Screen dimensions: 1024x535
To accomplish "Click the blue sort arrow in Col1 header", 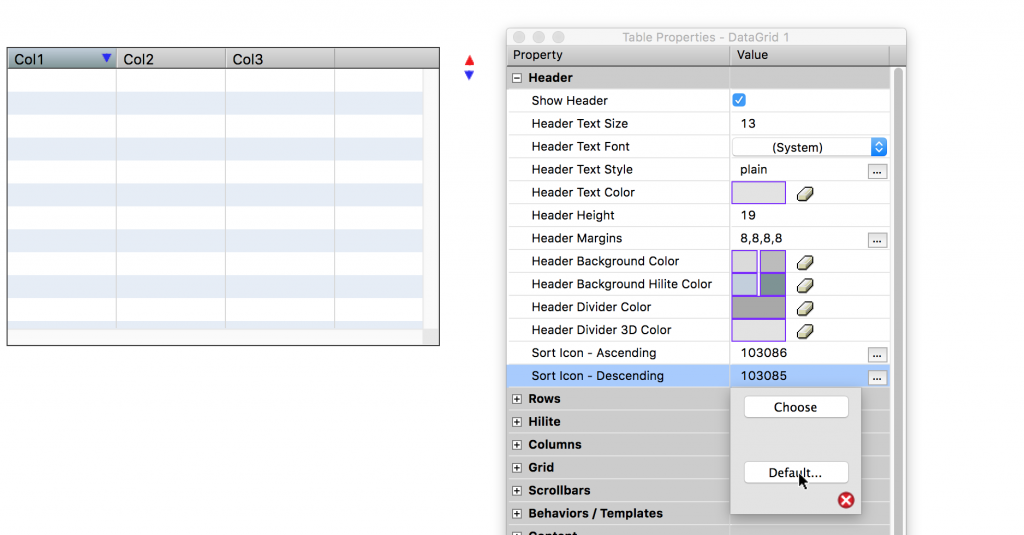I will coord(106,59).
